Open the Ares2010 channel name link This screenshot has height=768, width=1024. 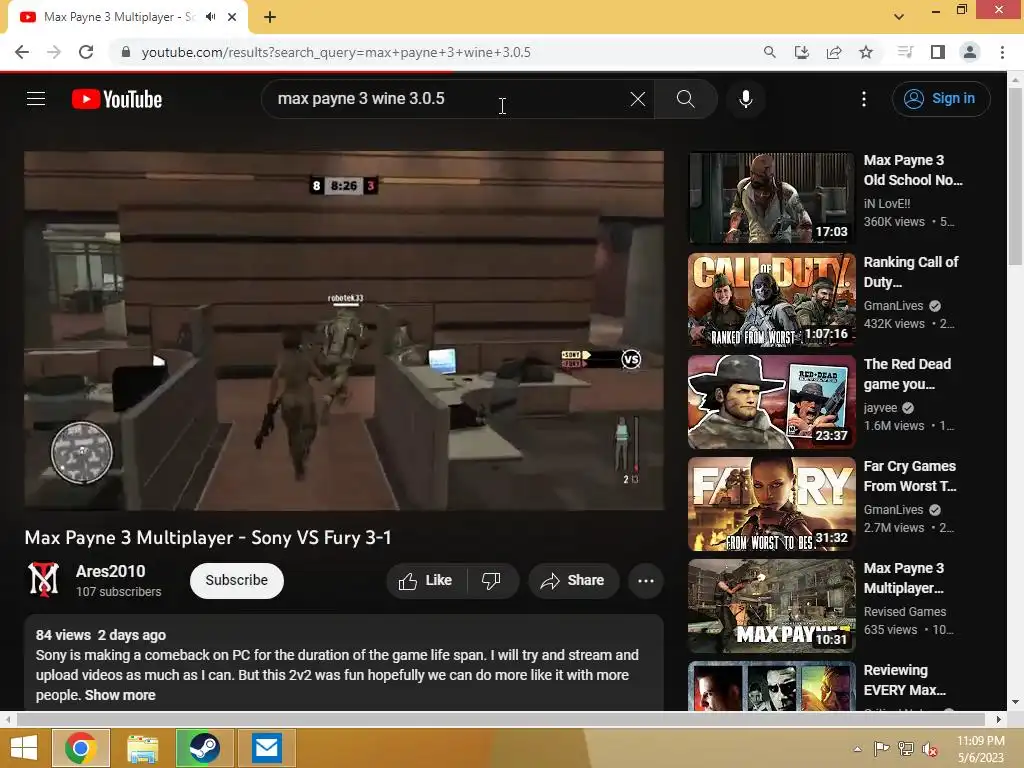(110, 571)
